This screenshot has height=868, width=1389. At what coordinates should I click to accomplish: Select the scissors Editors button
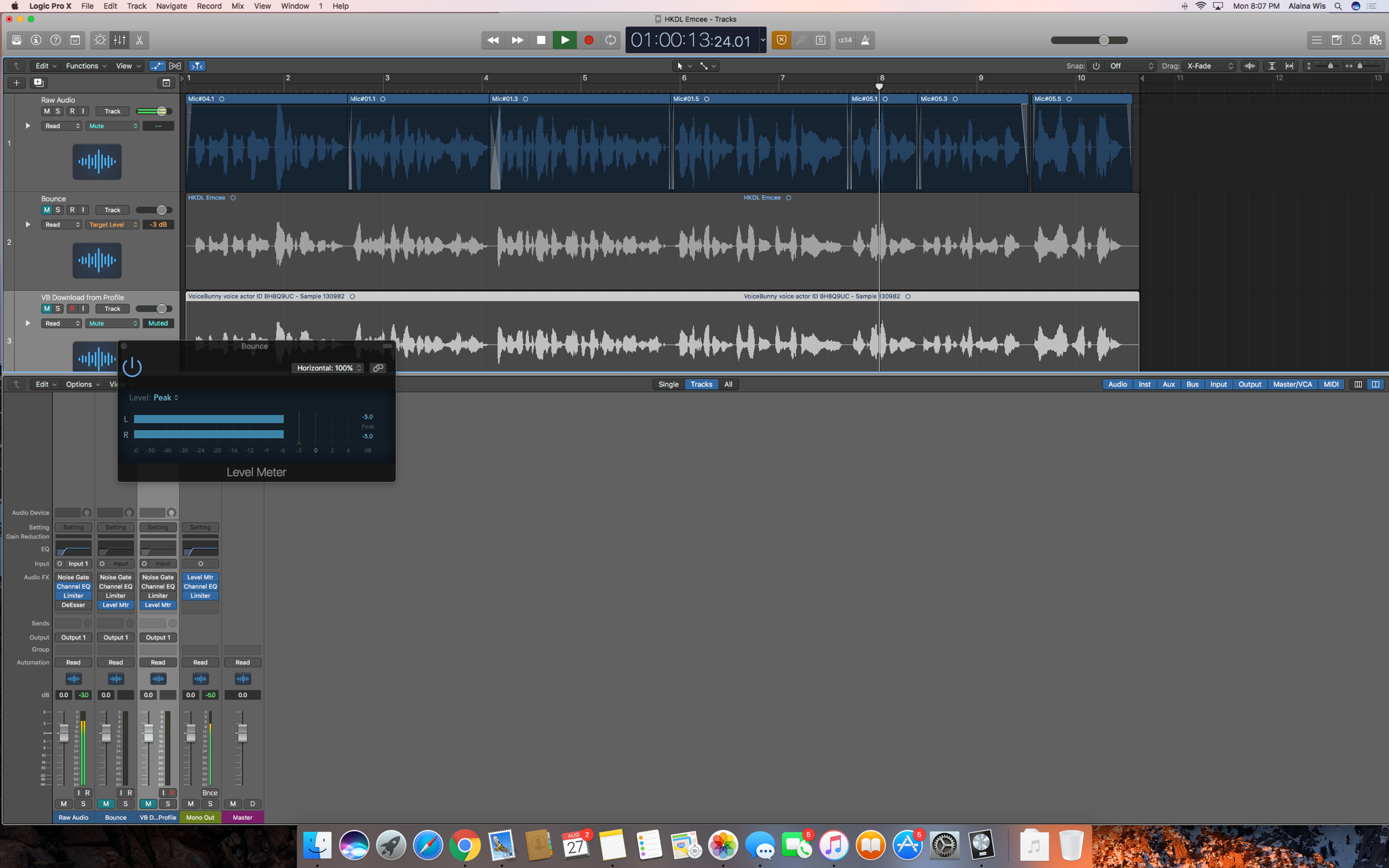point(139,40)
